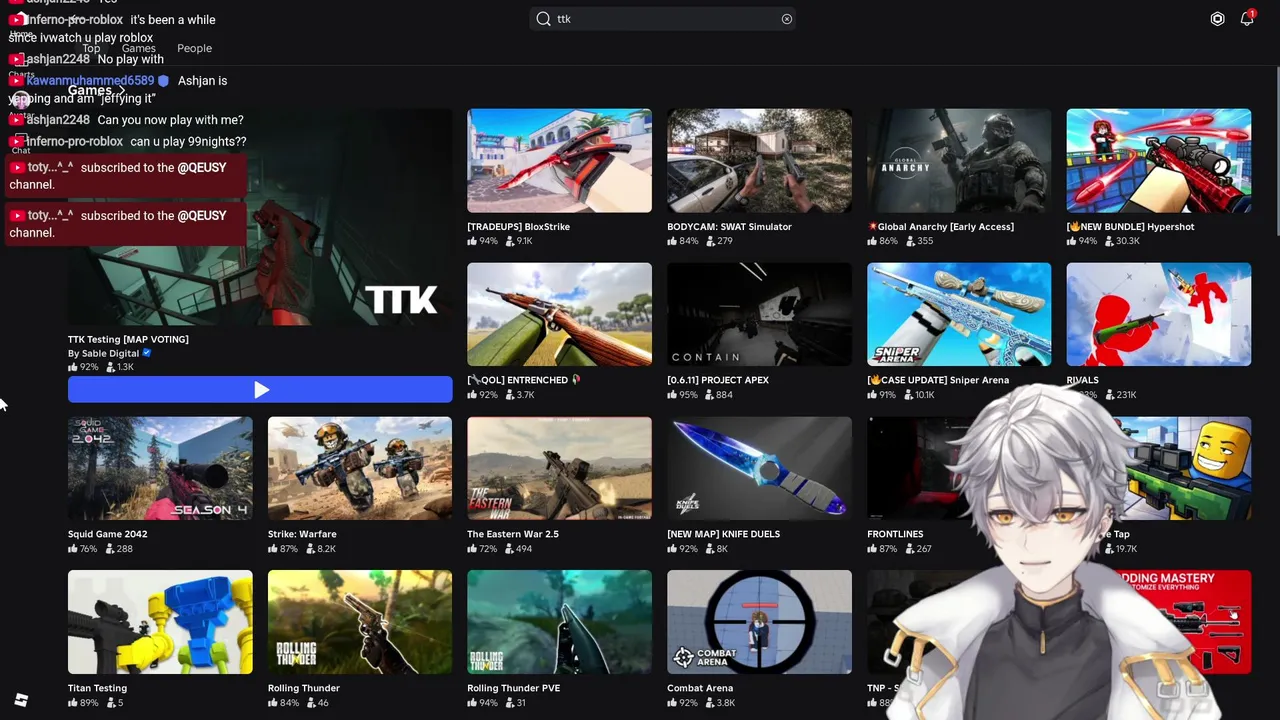Open the BODYCAM: SWAT Simulator thumbnail
Screen dimensions: 1280x720
(759, 161)
